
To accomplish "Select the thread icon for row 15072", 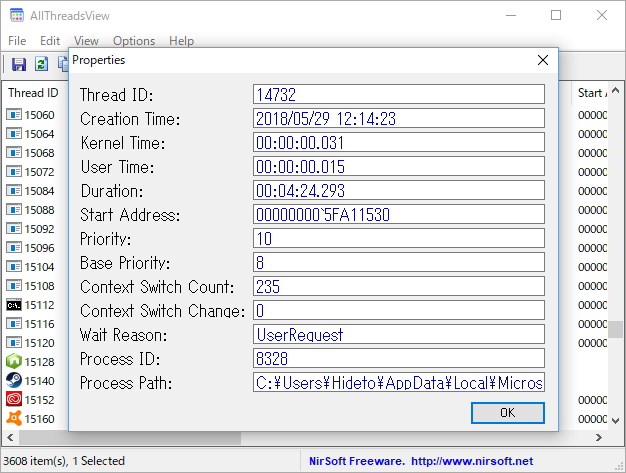I will (14, 172).
